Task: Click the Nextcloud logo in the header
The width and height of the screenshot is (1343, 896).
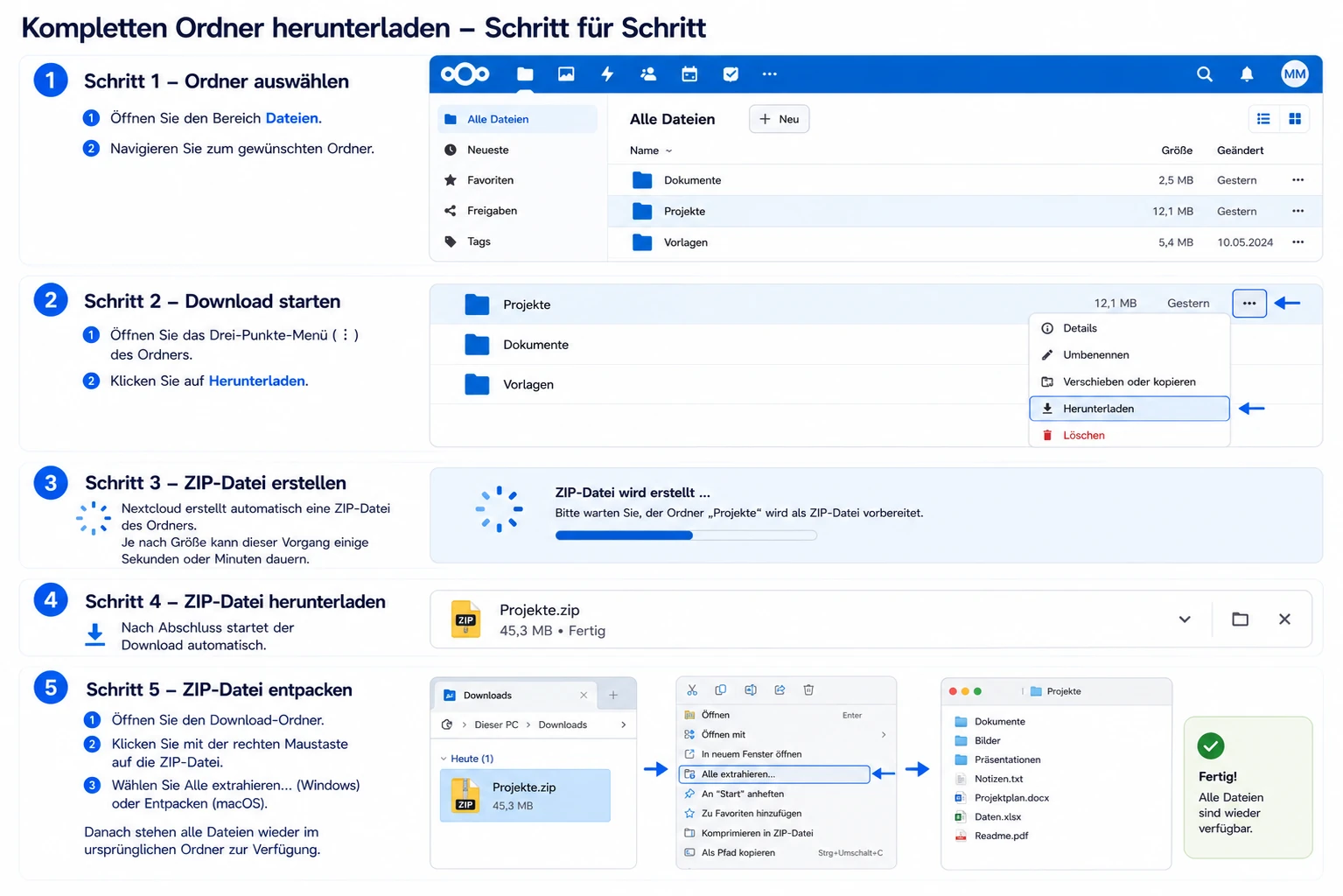Action: (x=465, y=74)
